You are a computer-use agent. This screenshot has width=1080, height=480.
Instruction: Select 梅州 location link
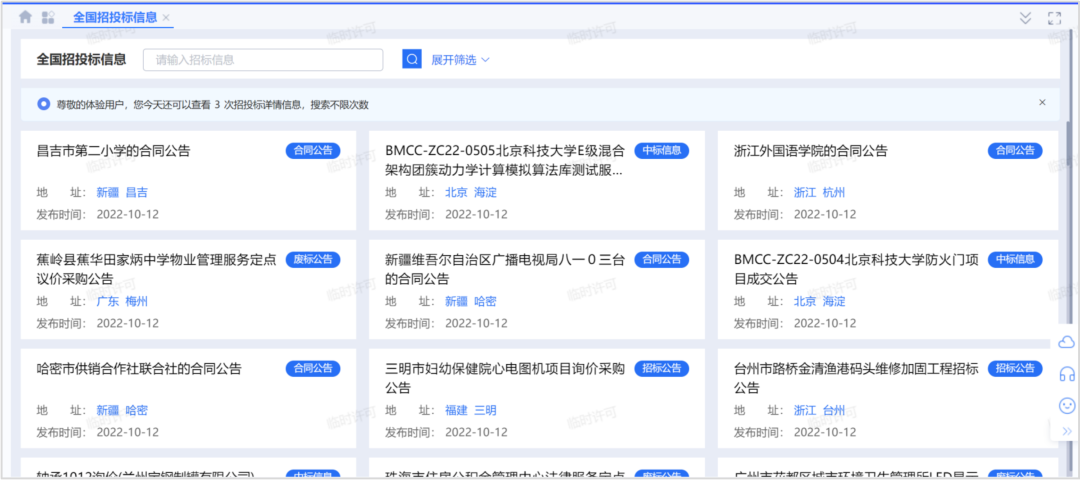click(136, 301)
